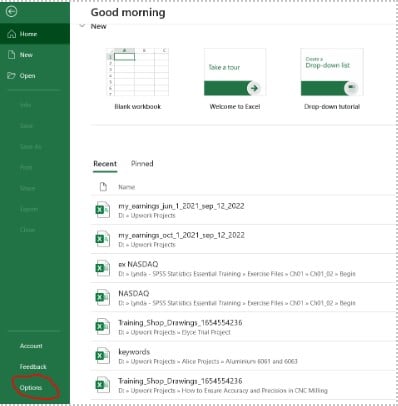
Task: Click Excel icon beside keywords file
Action: pos(102,356)
